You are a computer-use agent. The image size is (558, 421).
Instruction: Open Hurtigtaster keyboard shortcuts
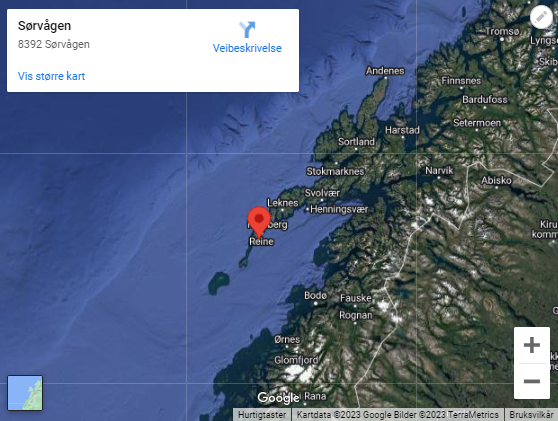pyautogui.click(x=262, y=415)
